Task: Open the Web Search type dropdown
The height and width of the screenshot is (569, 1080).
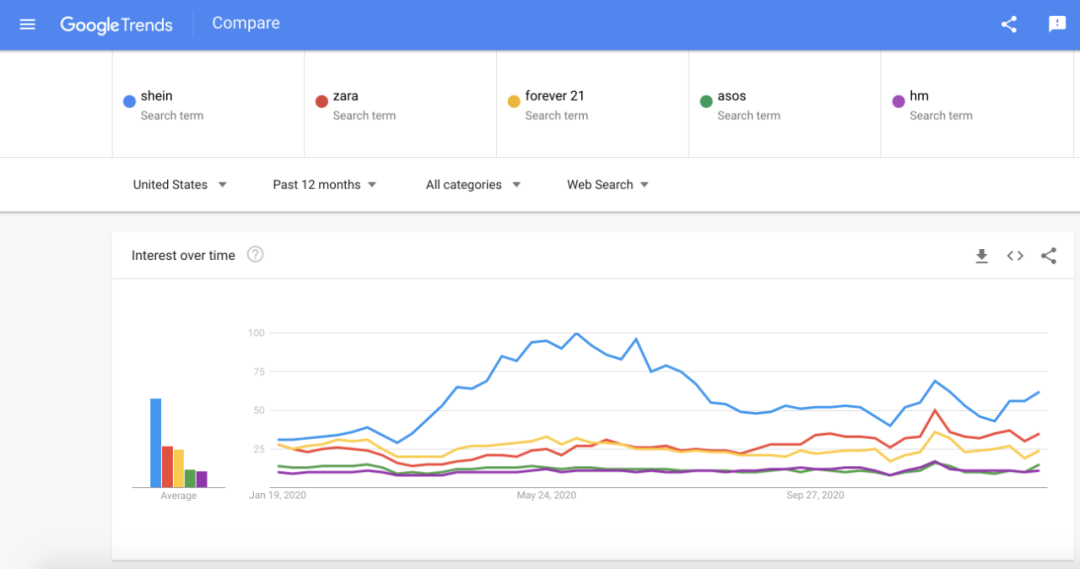Action: [608, 185]
